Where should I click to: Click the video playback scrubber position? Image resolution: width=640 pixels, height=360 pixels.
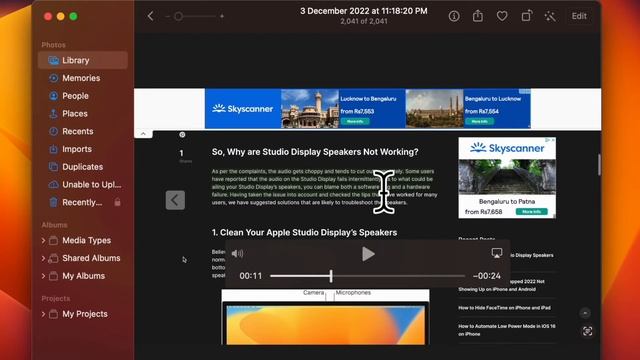(x=331, y=276)
